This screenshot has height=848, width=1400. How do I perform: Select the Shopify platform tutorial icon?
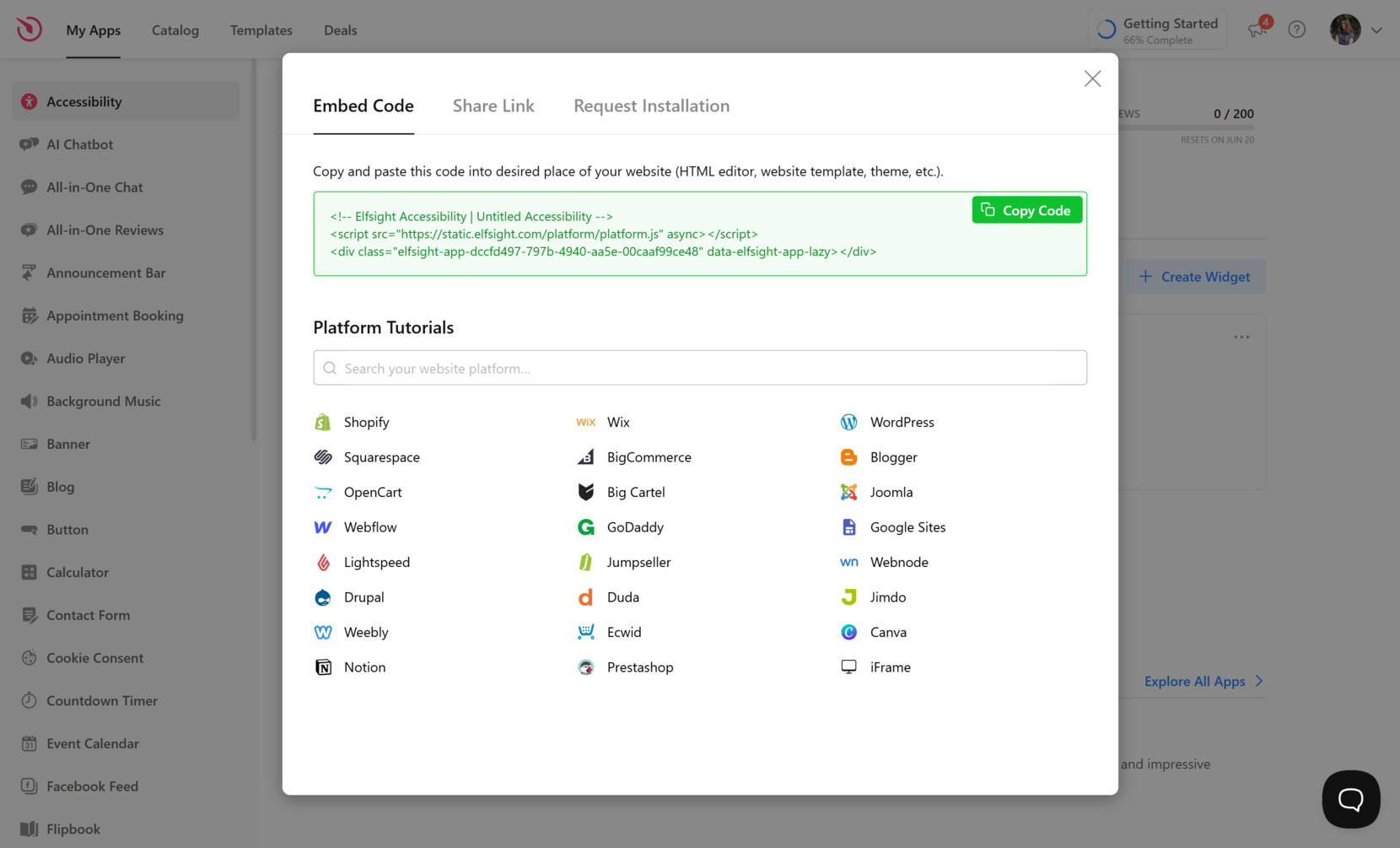pos(322,422)
